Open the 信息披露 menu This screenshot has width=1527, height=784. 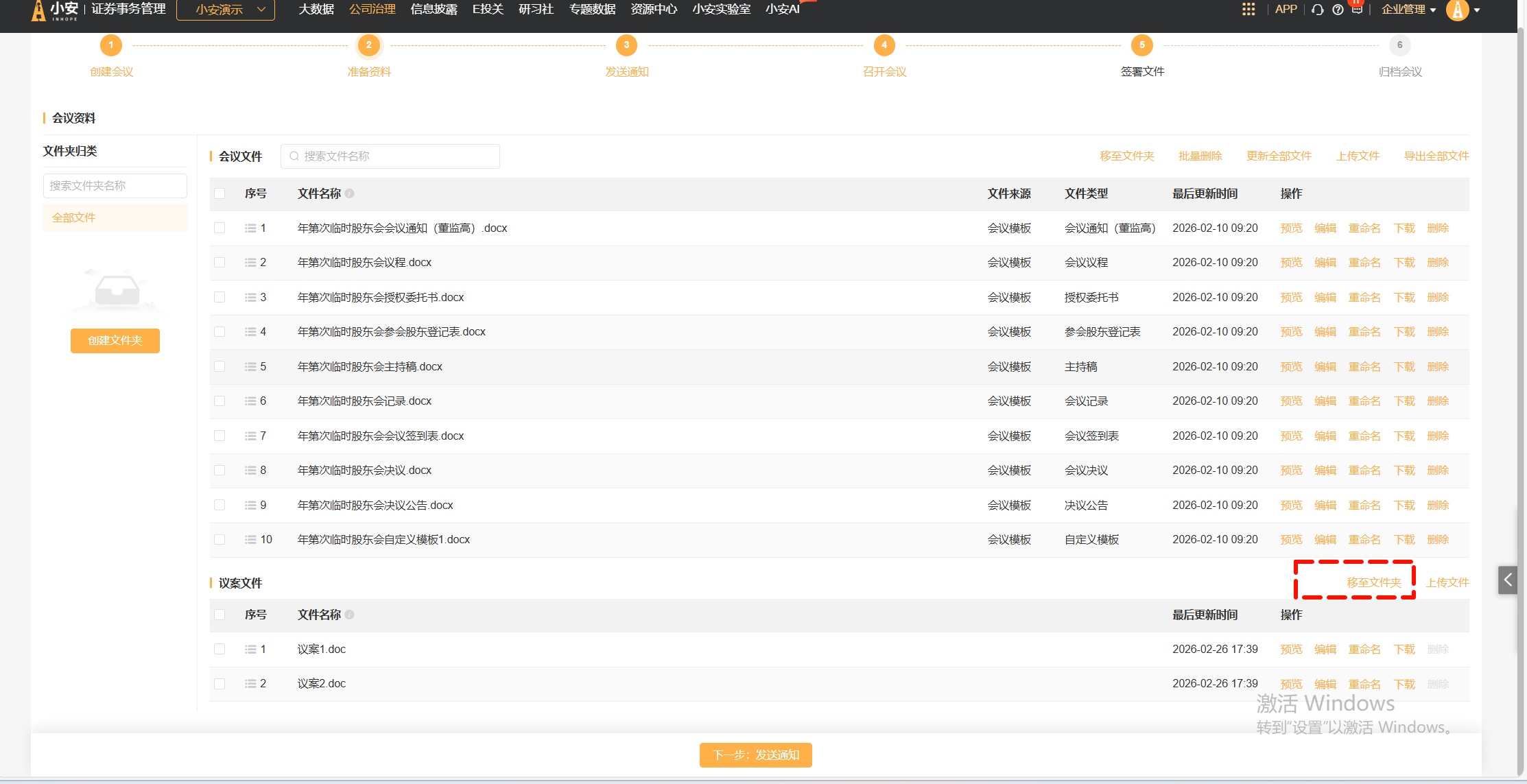click(434, 10)
